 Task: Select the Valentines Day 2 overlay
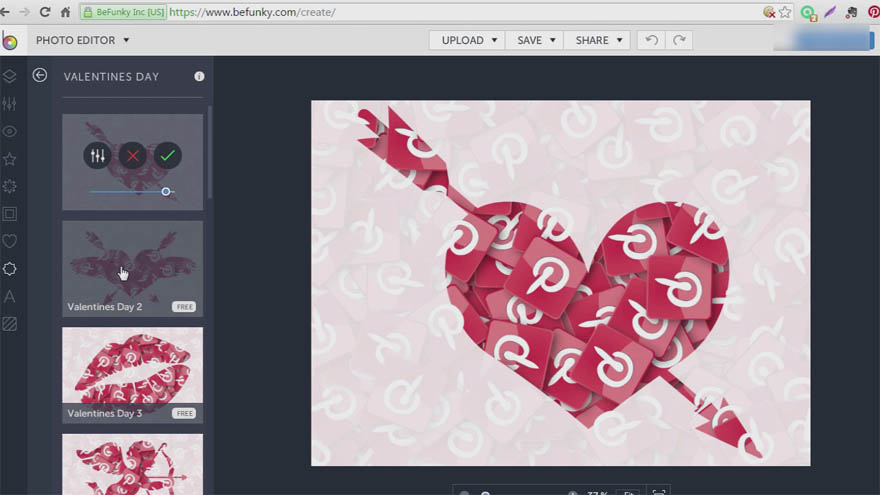tap(132, 269)
